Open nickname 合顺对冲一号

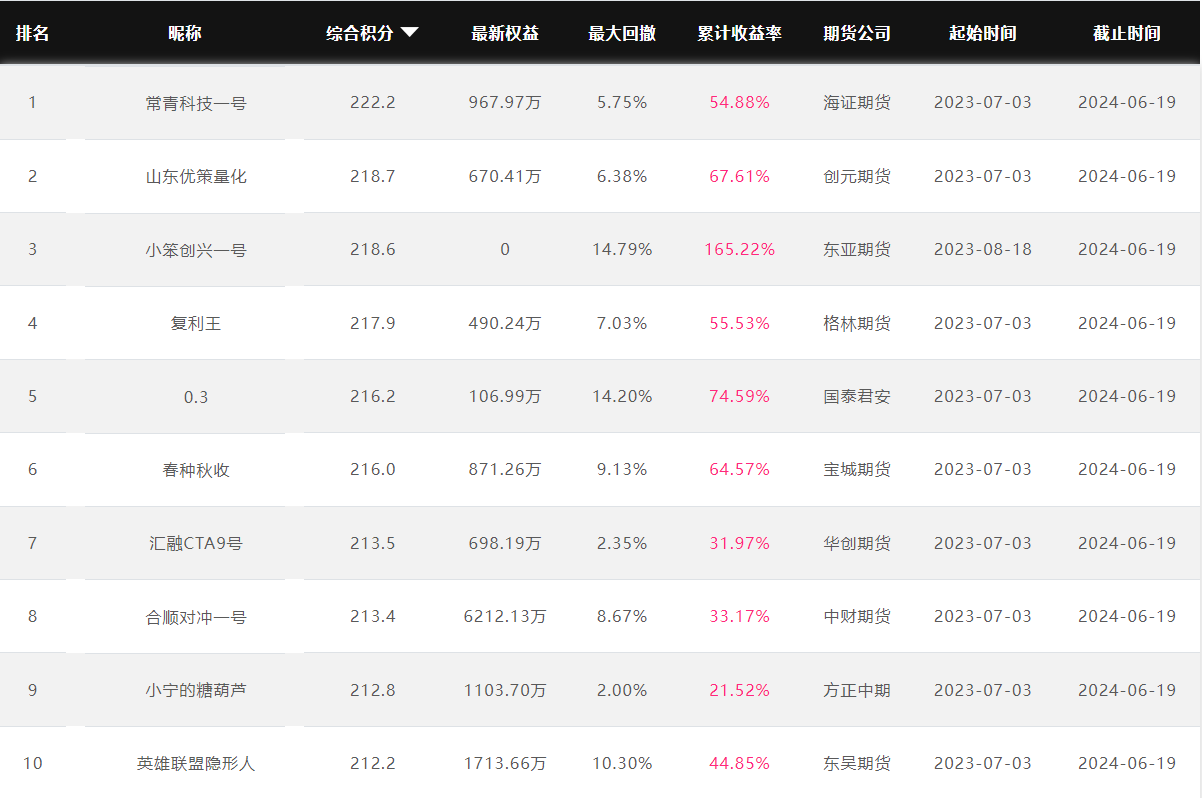196,616
